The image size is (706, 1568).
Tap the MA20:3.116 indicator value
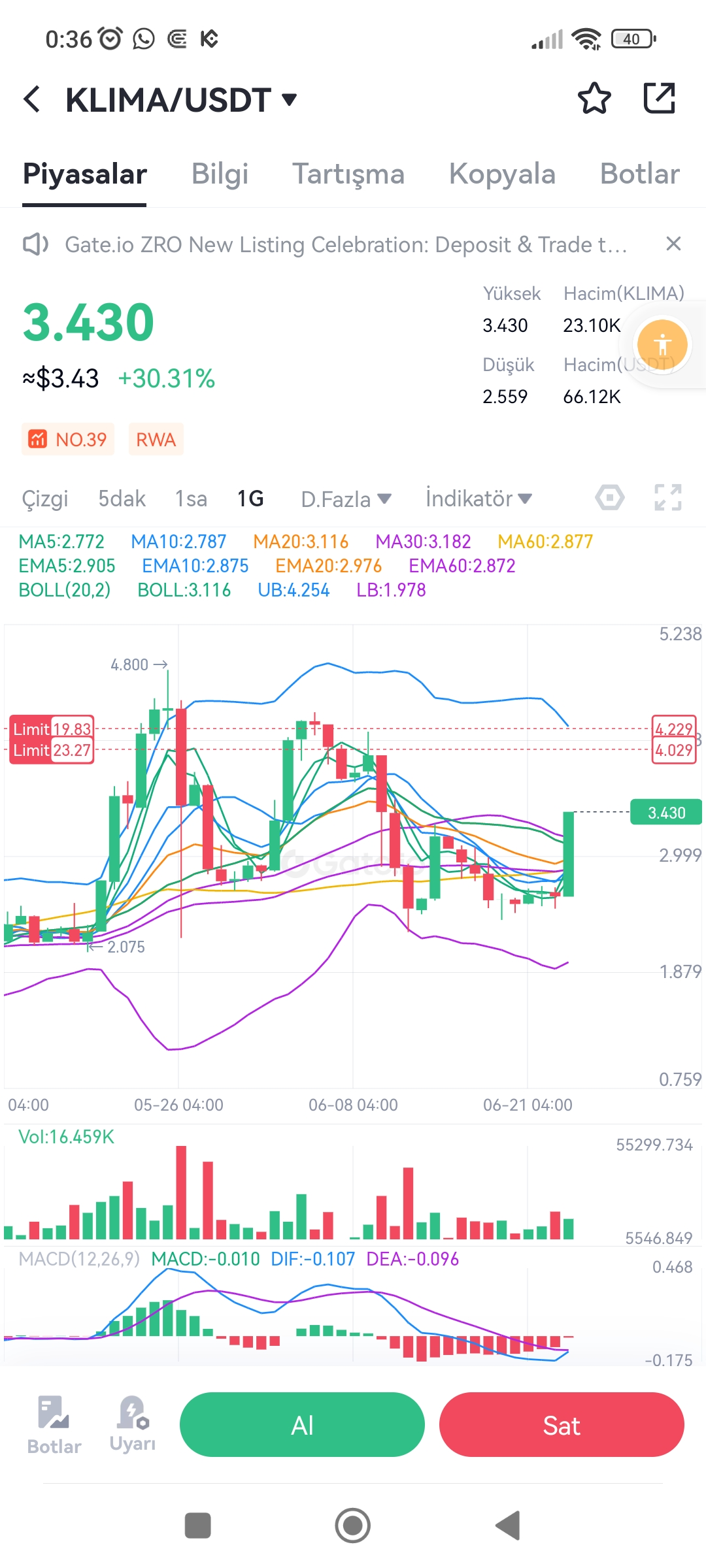click(301, 542)
